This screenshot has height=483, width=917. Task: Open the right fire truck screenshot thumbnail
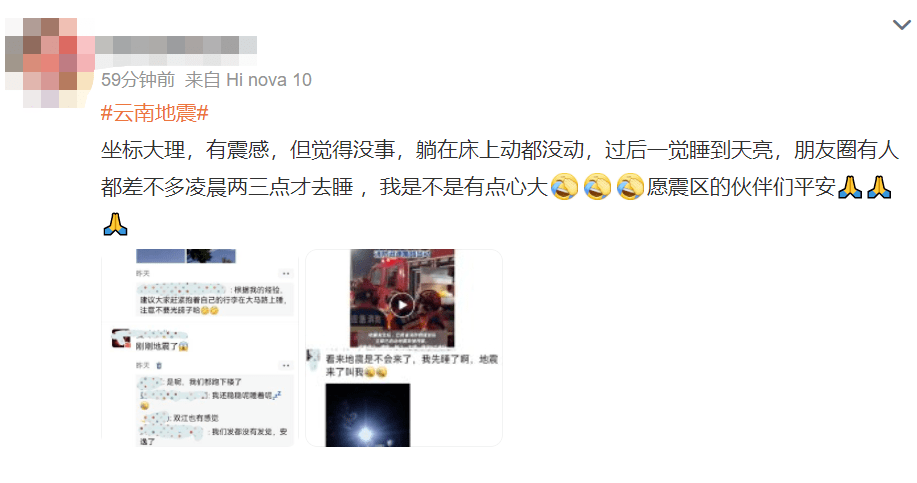pyautogui.click(x=404, y=348)
